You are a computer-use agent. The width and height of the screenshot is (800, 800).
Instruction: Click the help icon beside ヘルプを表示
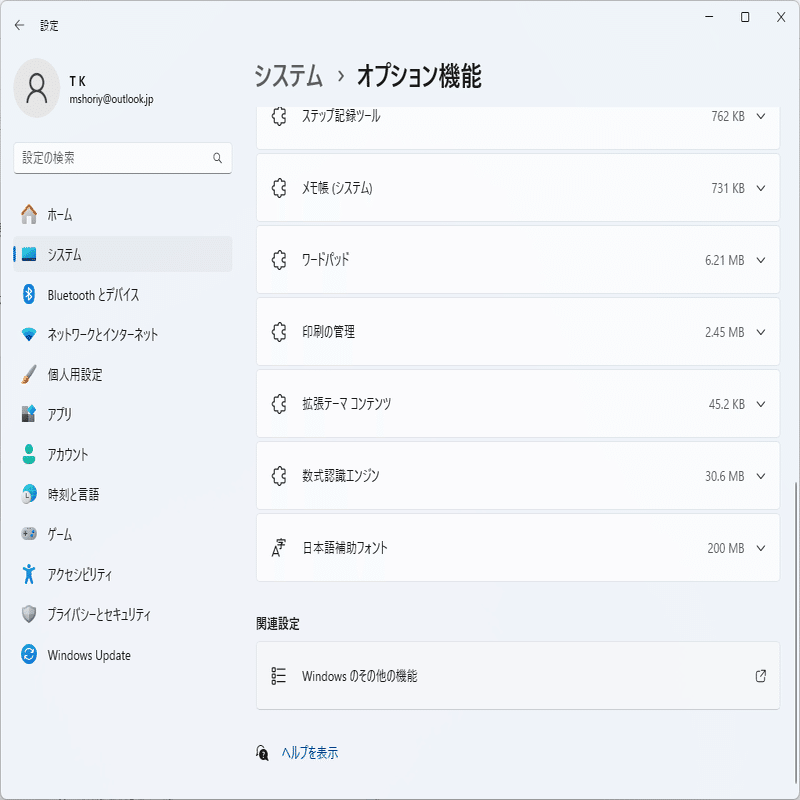coord(262,753)
